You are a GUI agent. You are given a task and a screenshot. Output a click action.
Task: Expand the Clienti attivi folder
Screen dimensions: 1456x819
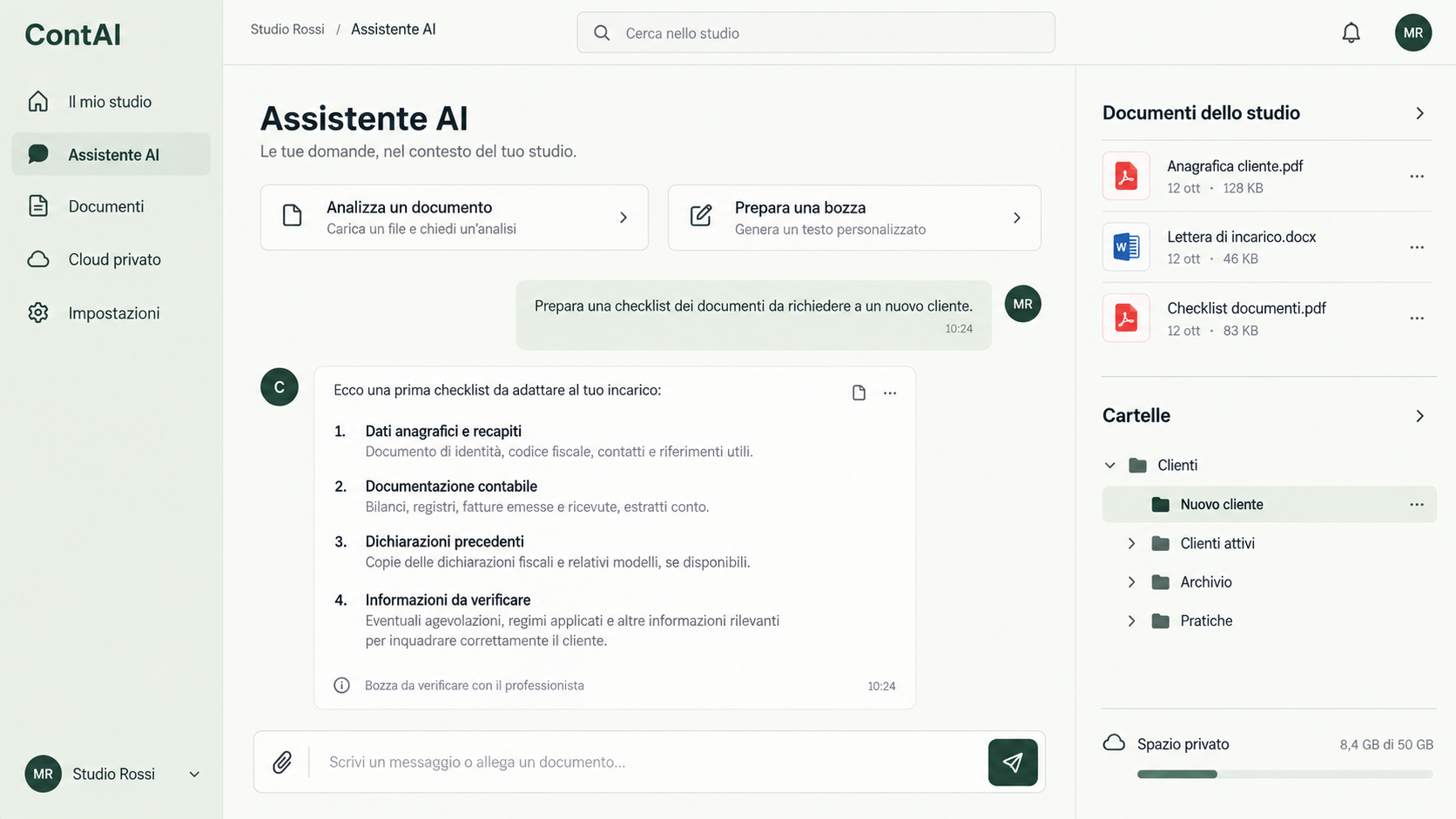click(1131, 544)
